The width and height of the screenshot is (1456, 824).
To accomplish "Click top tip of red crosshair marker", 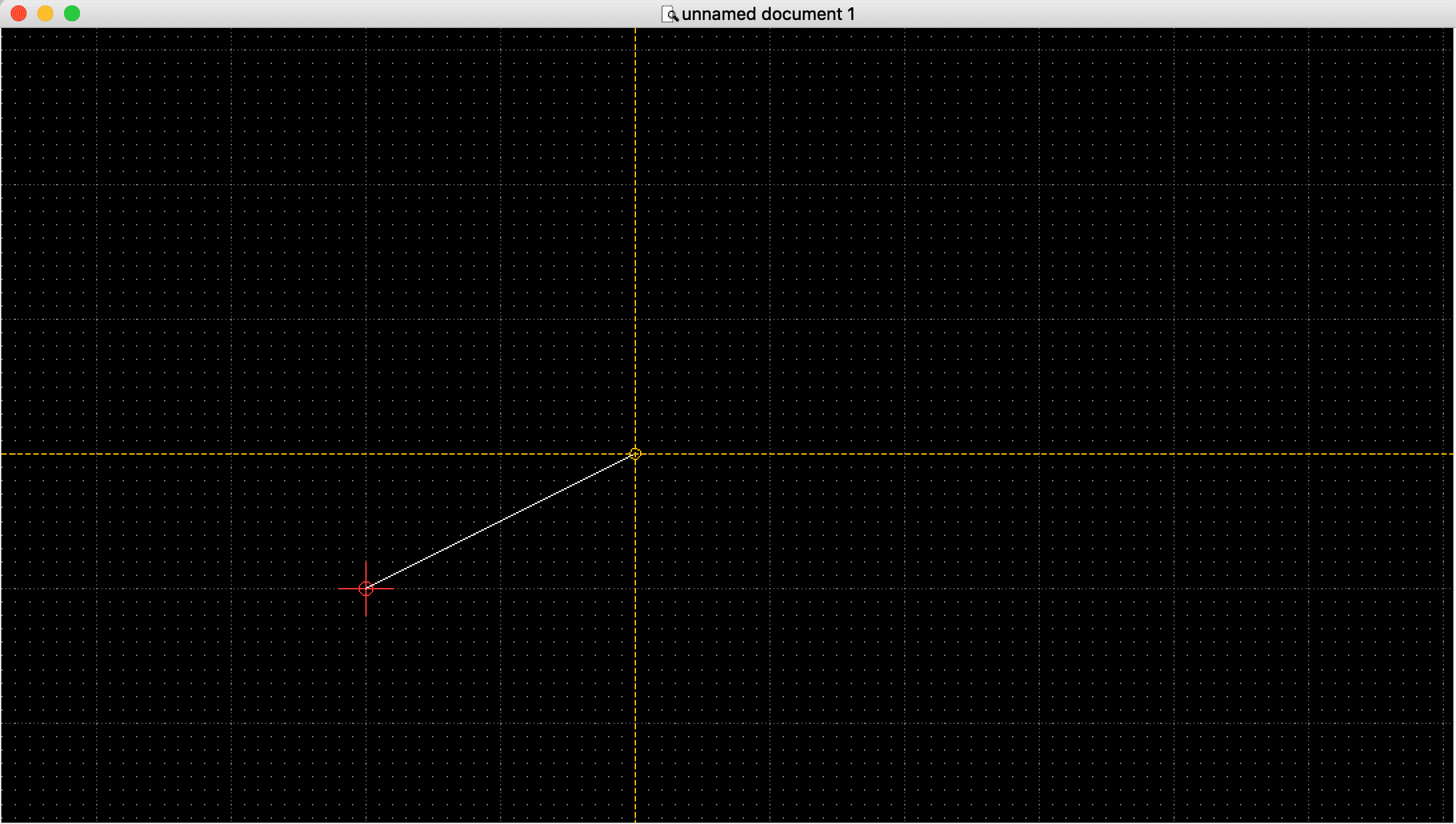I will (x=366, y=563).
